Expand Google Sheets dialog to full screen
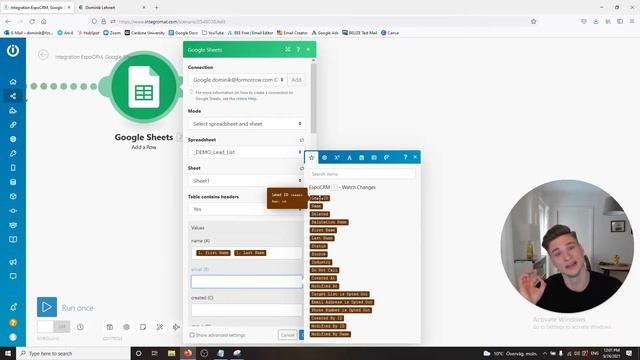 click(x=288, y=49)
